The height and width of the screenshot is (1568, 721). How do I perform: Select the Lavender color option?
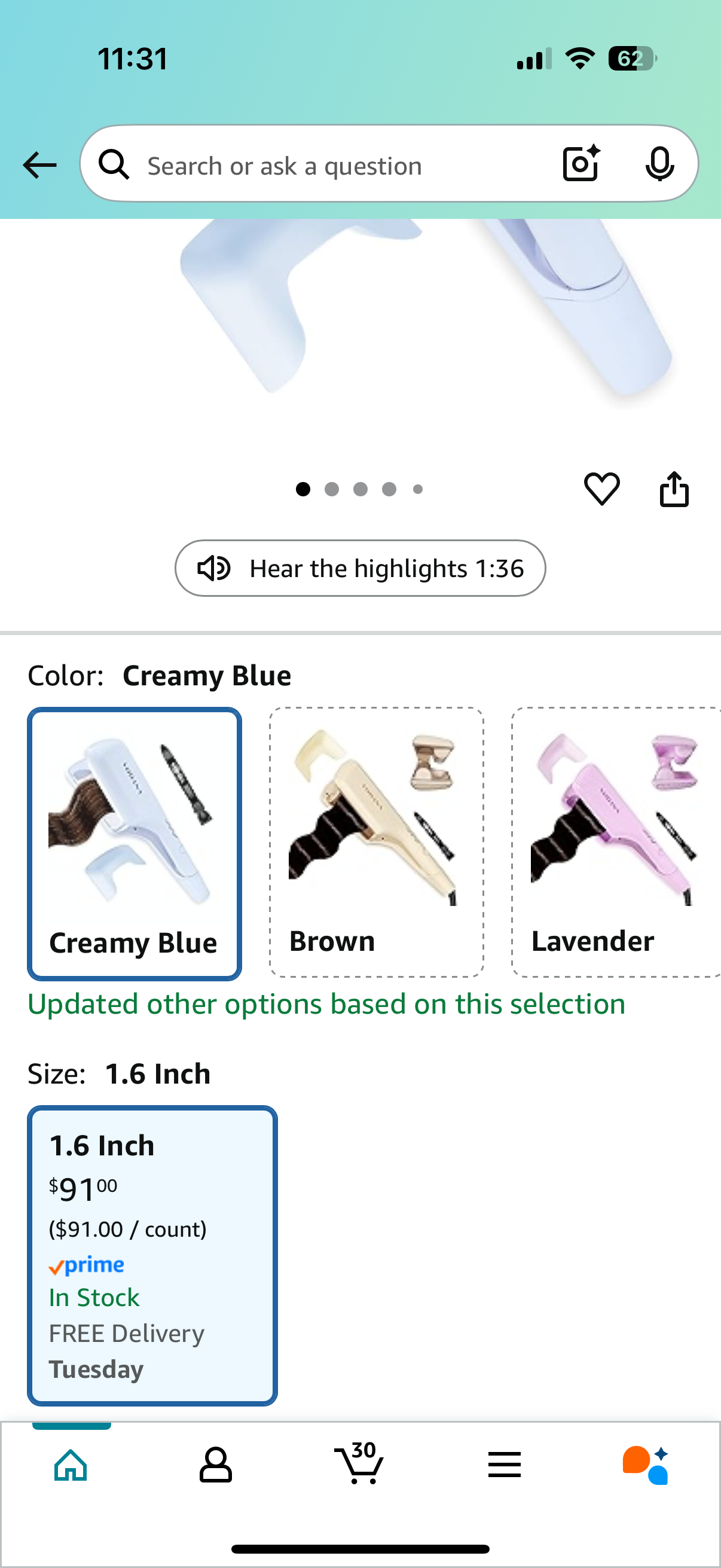[x=616, y=842]
